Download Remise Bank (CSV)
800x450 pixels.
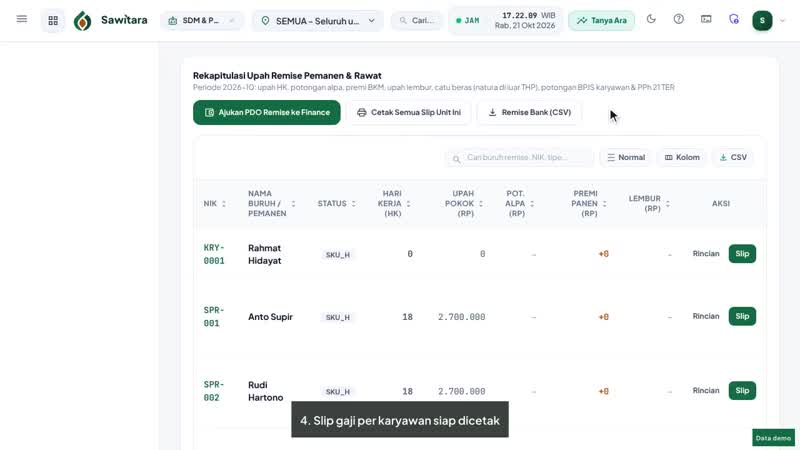click(x=530, y=112)
